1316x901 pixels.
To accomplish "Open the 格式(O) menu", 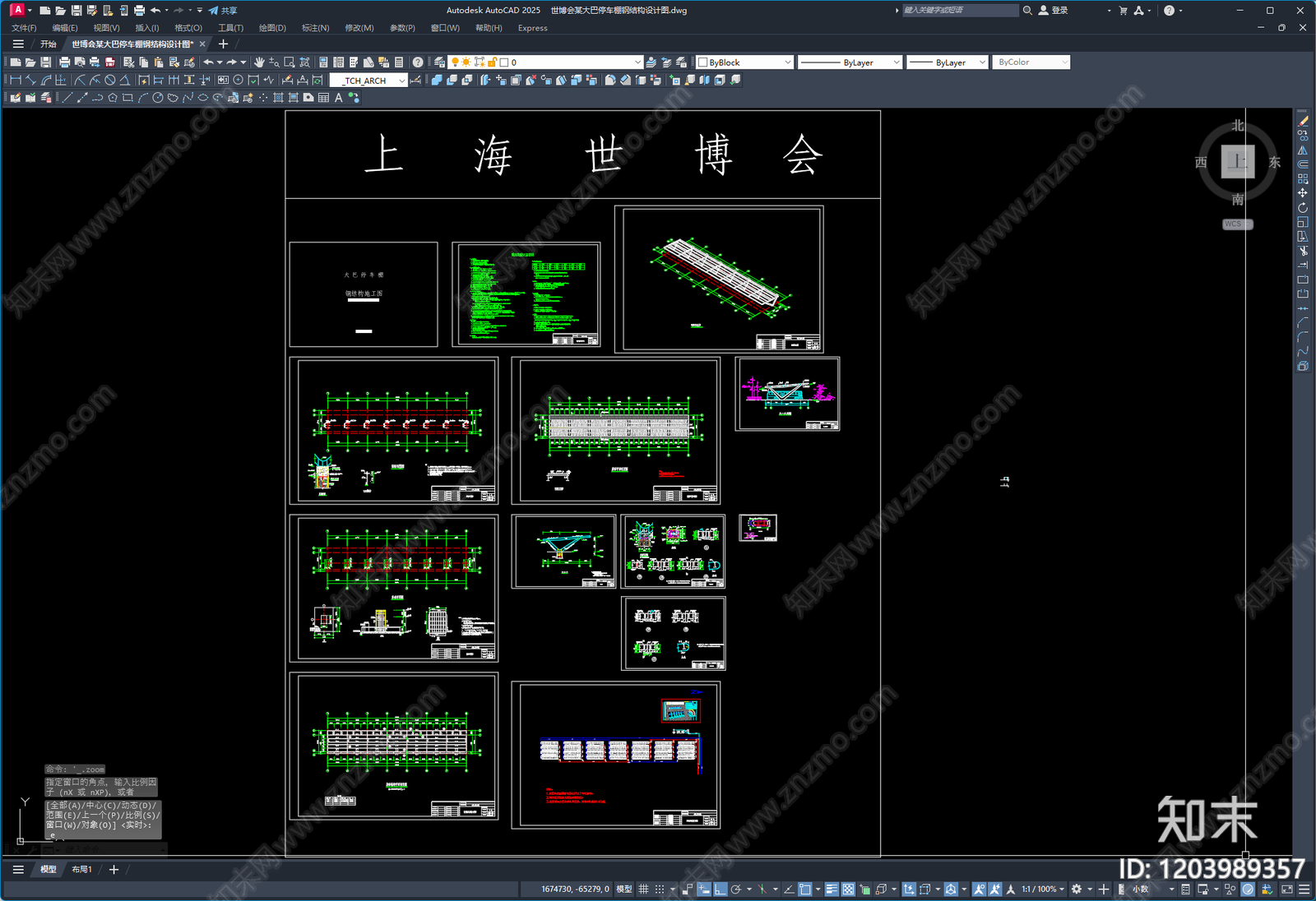I will tap(188, 28).
